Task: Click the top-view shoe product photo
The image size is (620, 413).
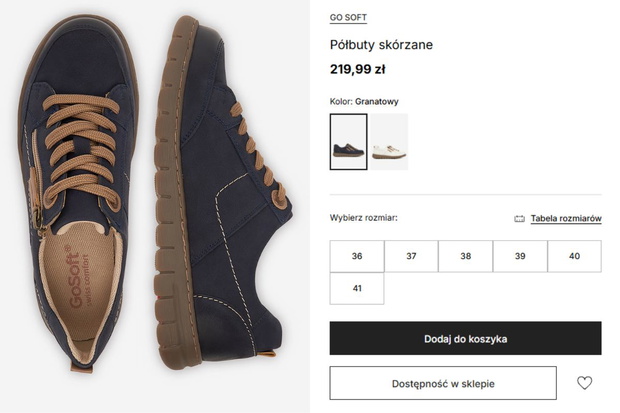Action: coord(79,194)
